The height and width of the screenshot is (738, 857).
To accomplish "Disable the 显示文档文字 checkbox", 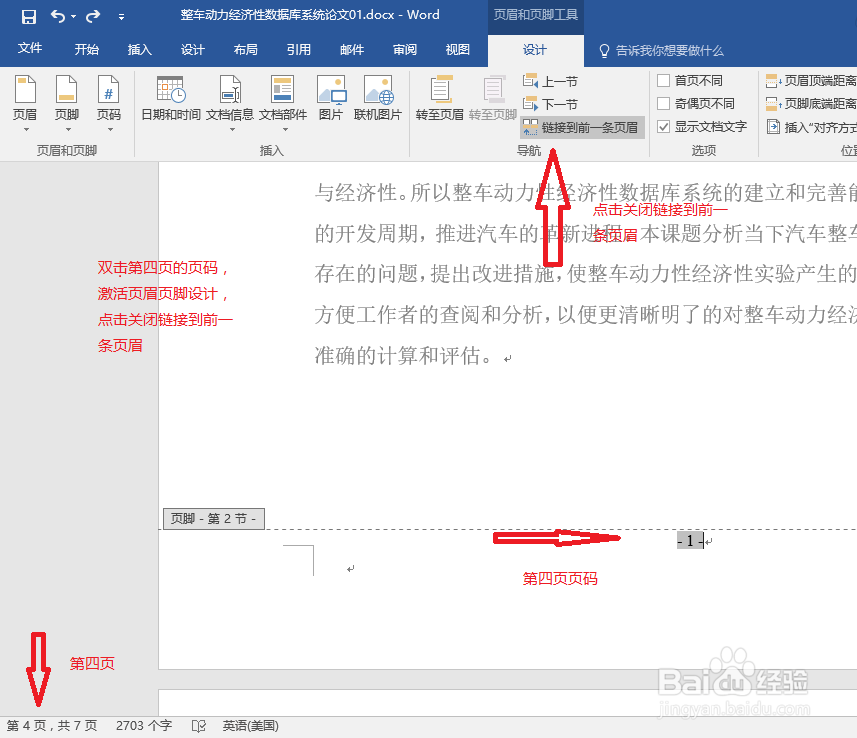I will pos(666,126).
